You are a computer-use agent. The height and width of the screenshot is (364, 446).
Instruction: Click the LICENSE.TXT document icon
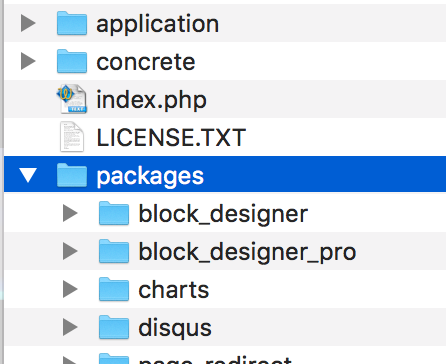click(72, 137)
